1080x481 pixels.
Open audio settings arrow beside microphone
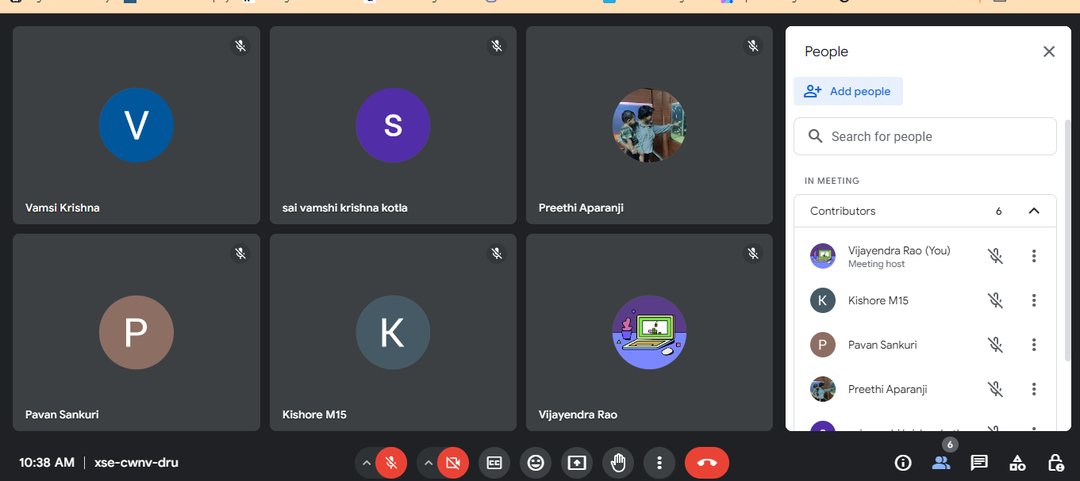tap(366, 462)
